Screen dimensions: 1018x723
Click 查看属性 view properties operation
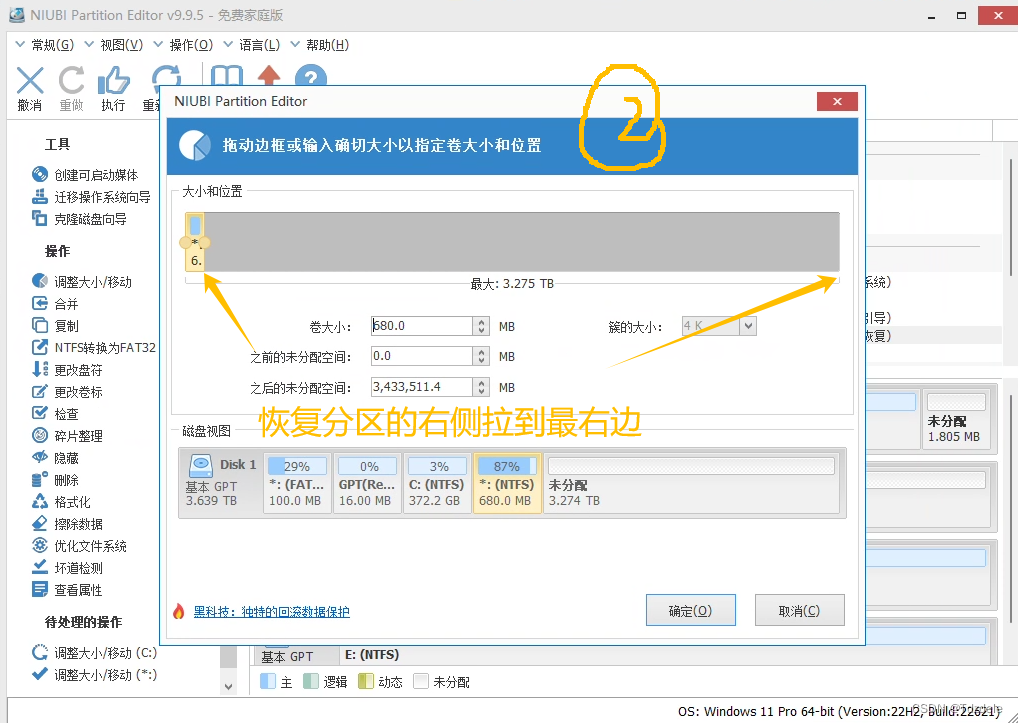68,590
